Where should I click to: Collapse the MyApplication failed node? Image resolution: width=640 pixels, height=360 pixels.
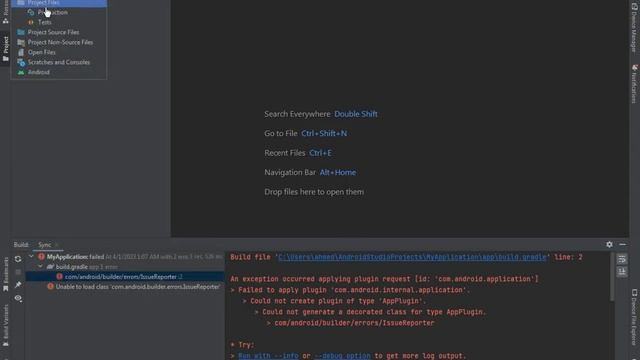pyautogui.click(x=31, y=256)
